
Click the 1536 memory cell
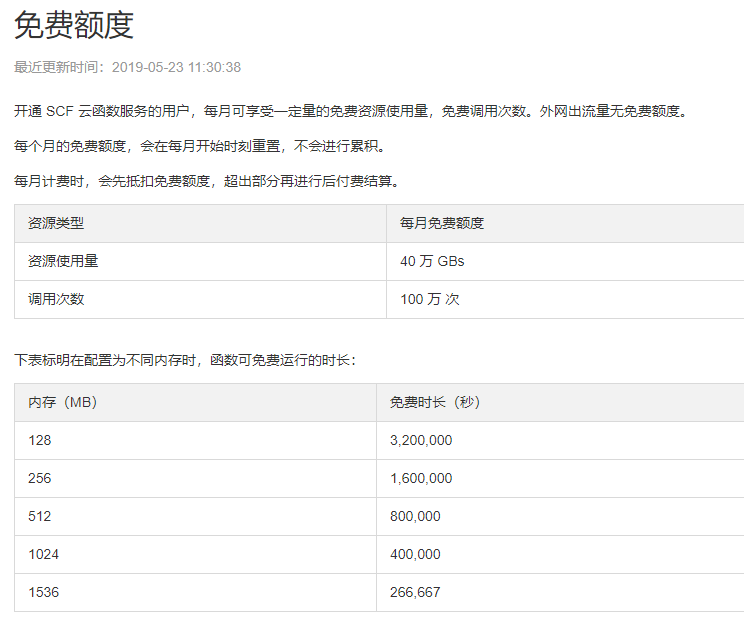195,592
